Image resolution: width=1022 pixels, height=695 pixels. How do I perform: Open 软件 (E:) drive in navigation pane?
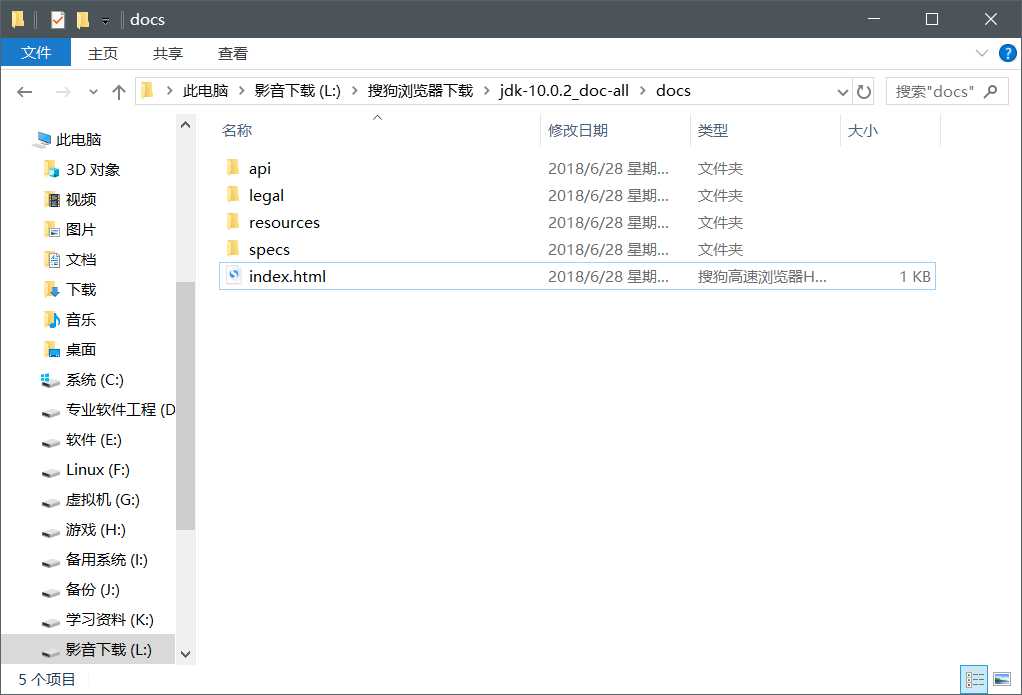point(93,439)
